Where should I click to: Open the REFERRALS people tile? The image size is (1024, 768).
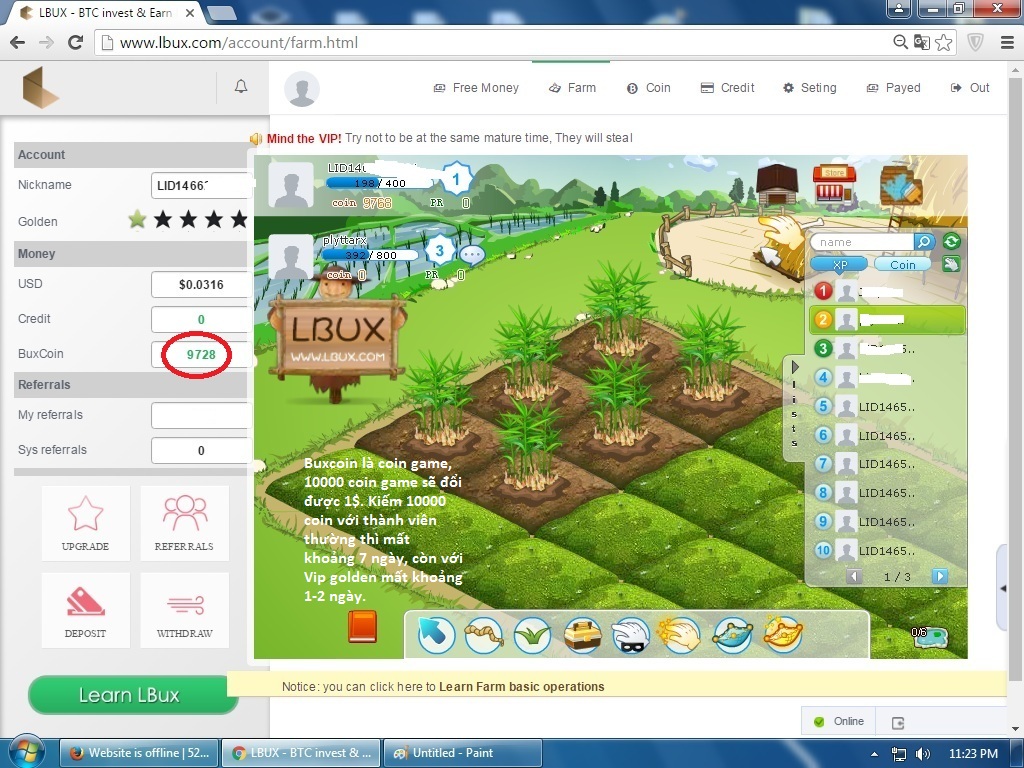184,523
